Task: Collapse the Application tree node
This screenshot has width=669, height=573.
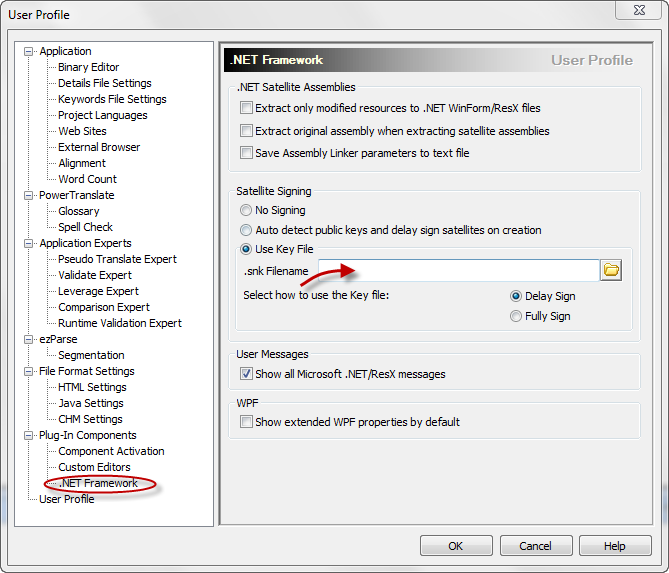Action: [x=29, y=52]
